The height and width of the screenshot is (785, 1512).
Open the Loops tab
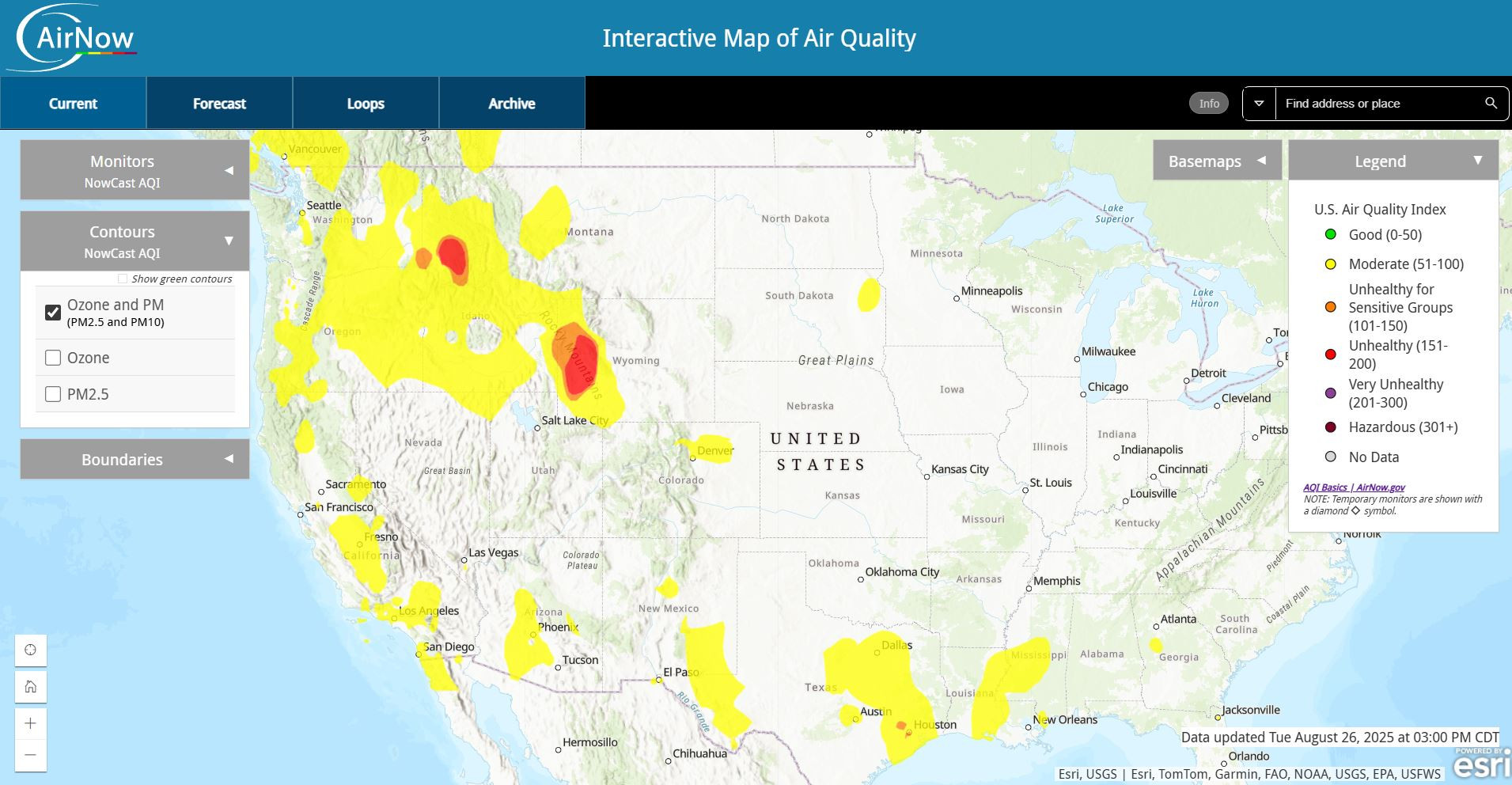pyautogui.click(x=366, y=103)
